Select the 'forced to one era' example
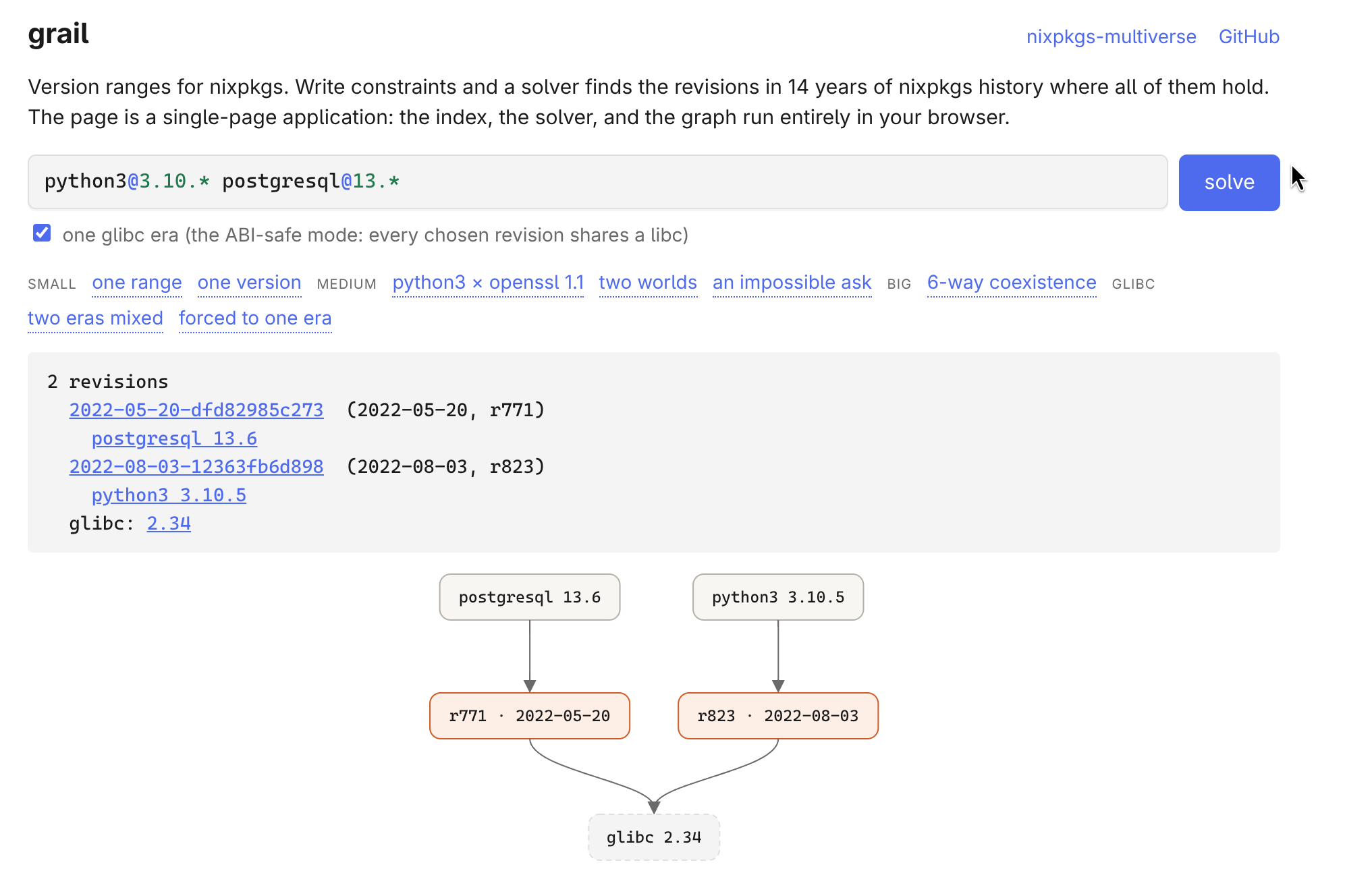Screen dimensions: 1372x873 point(255,318)
